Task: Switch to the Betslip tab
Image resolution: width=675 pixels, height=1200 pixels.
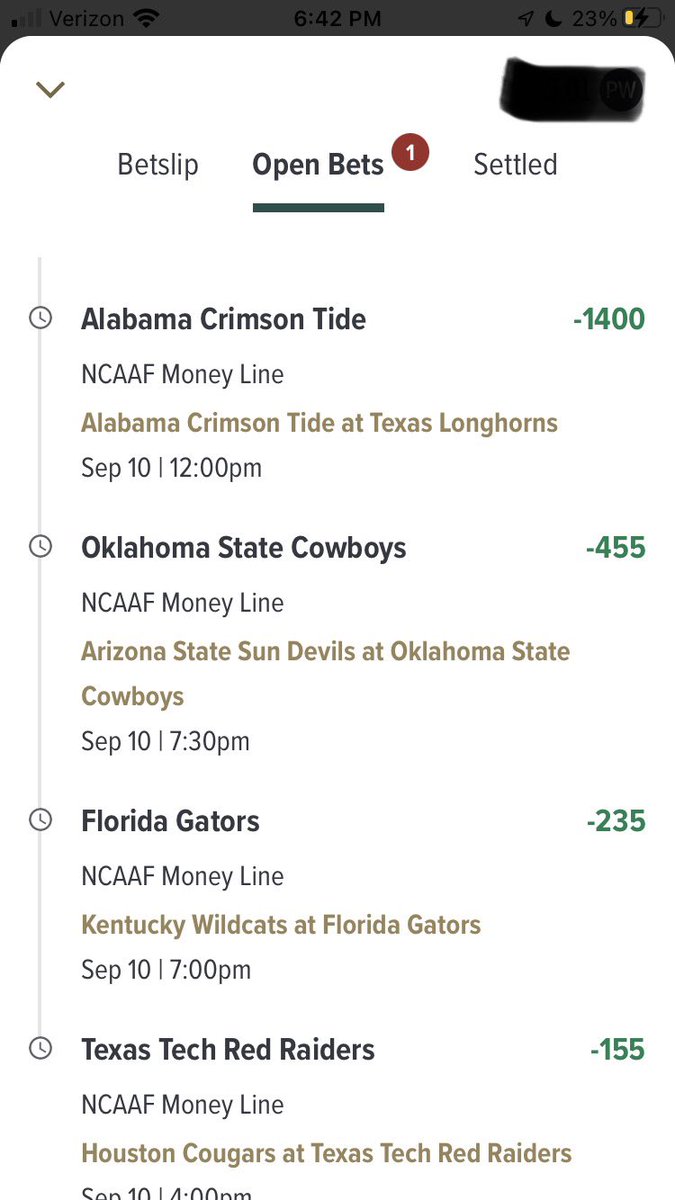Action: [158, 164]
